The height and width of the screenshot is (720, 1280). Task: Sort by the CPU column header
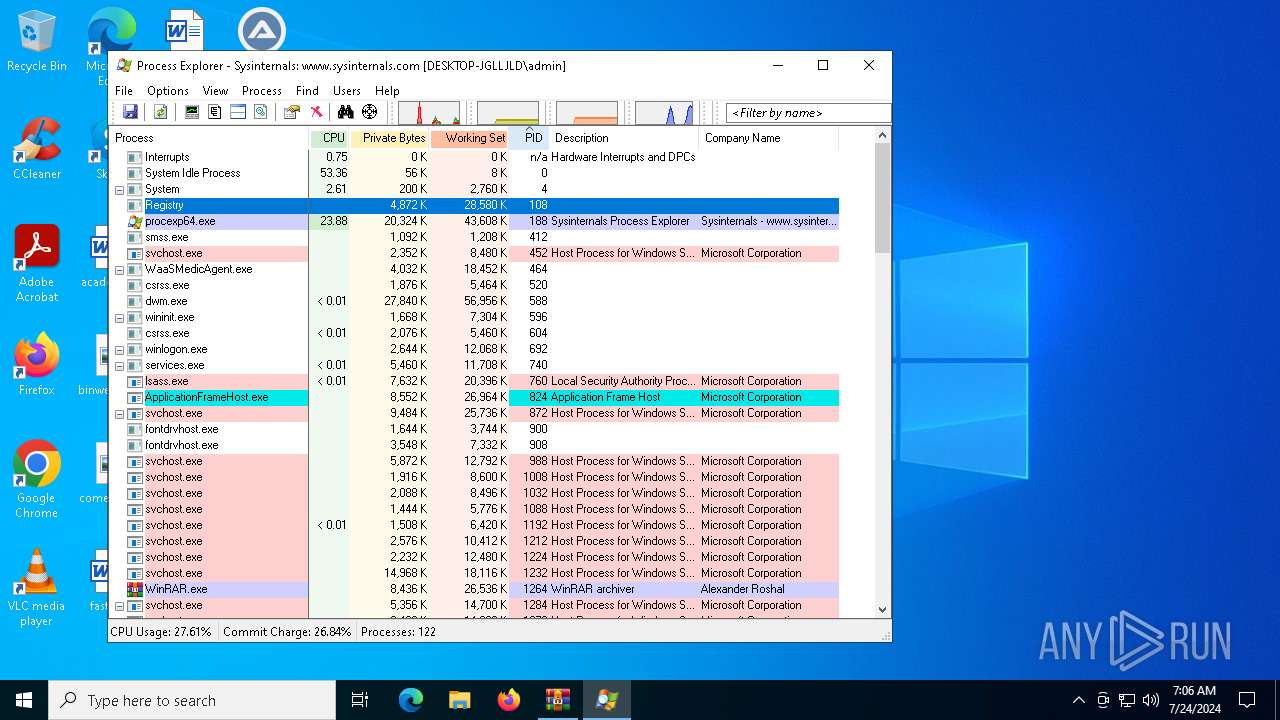(x=330, y=138)
